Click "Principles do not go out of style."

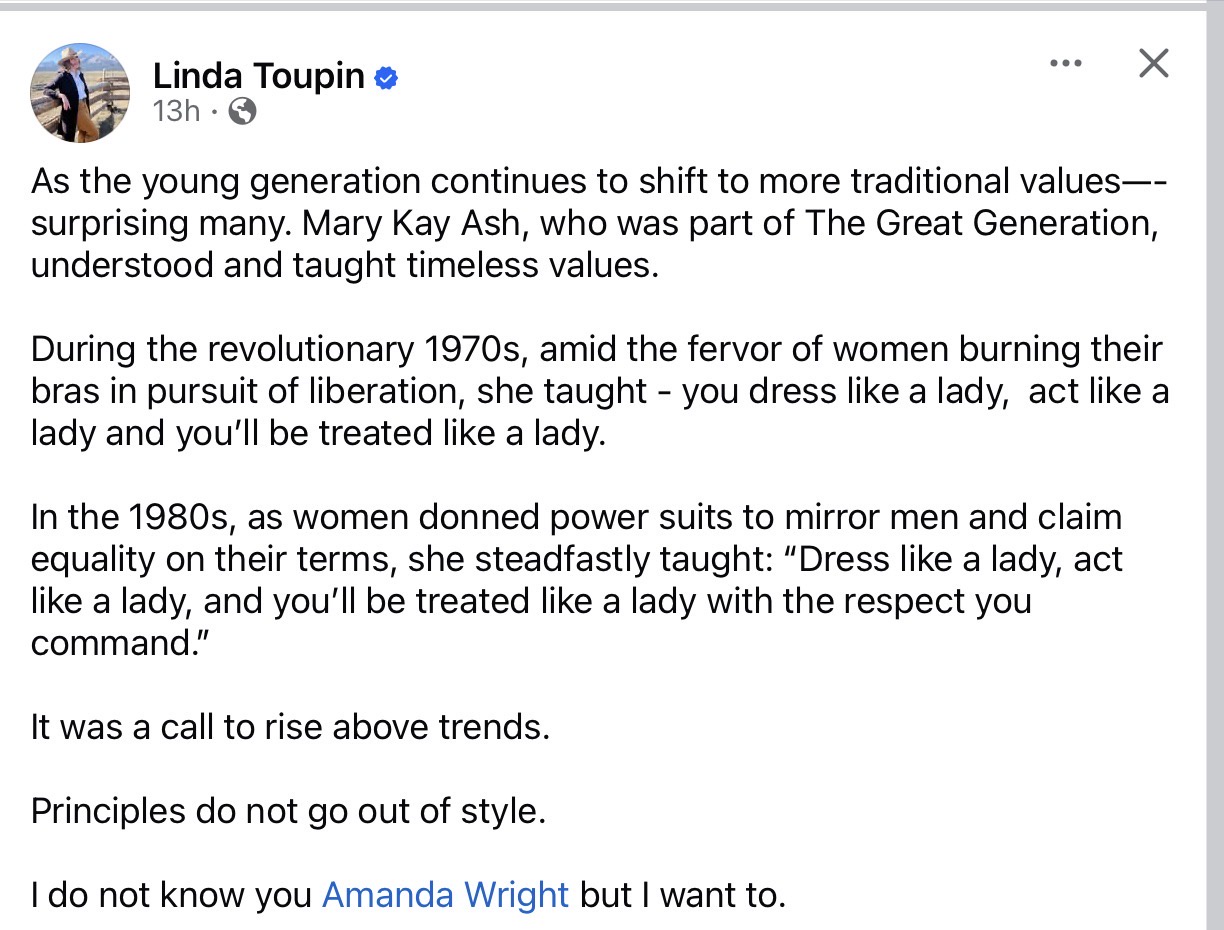coord(288,810)
